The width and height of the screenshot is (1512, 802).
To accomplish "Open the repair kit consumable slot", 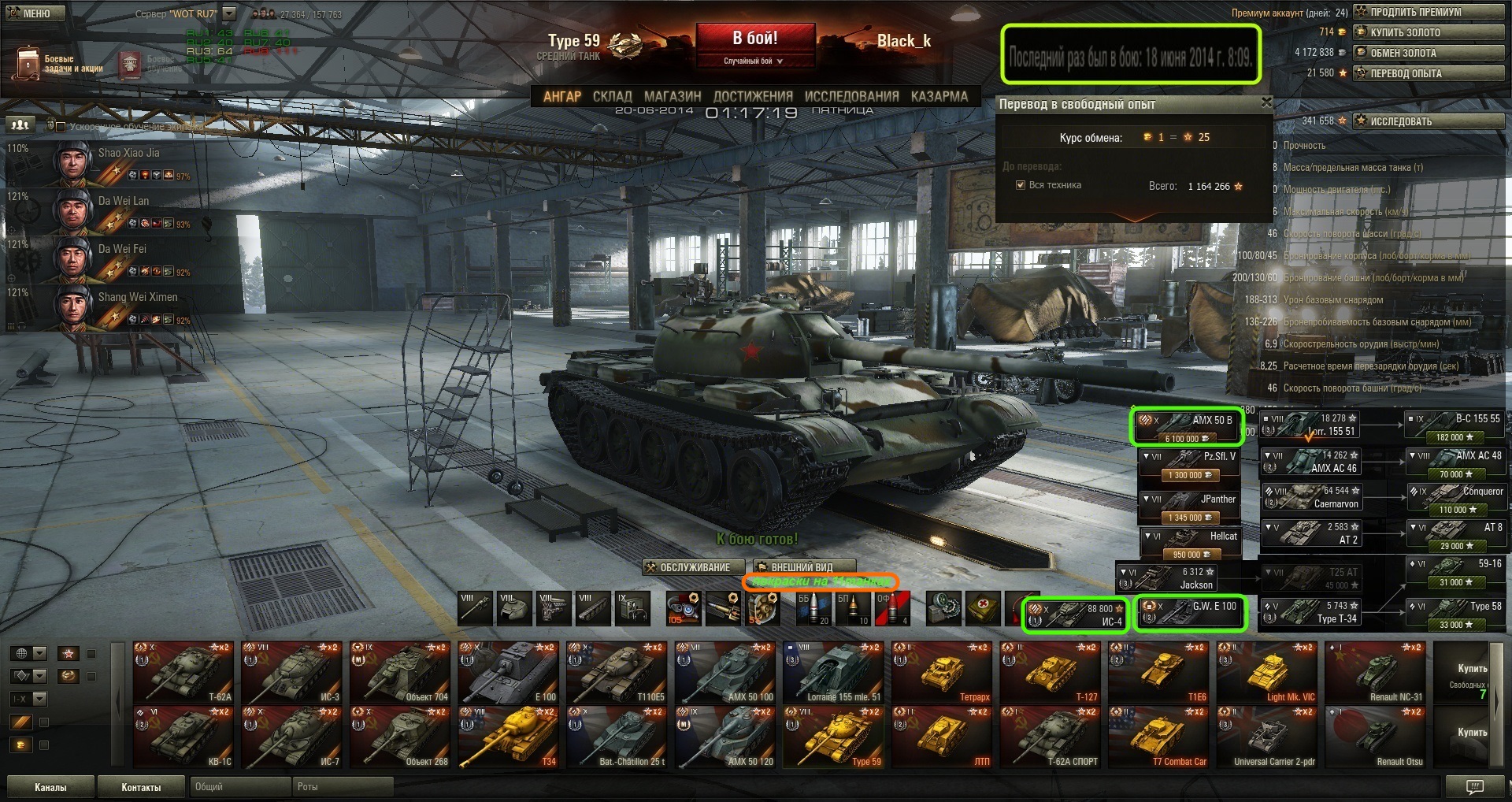I will (944, 607).
